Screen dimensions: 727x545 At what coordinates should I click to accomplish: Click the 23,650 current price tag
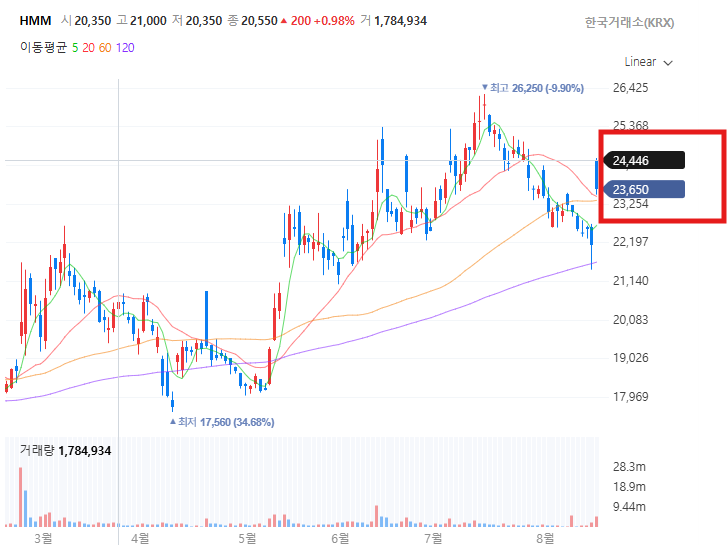(x=643, y=189)
